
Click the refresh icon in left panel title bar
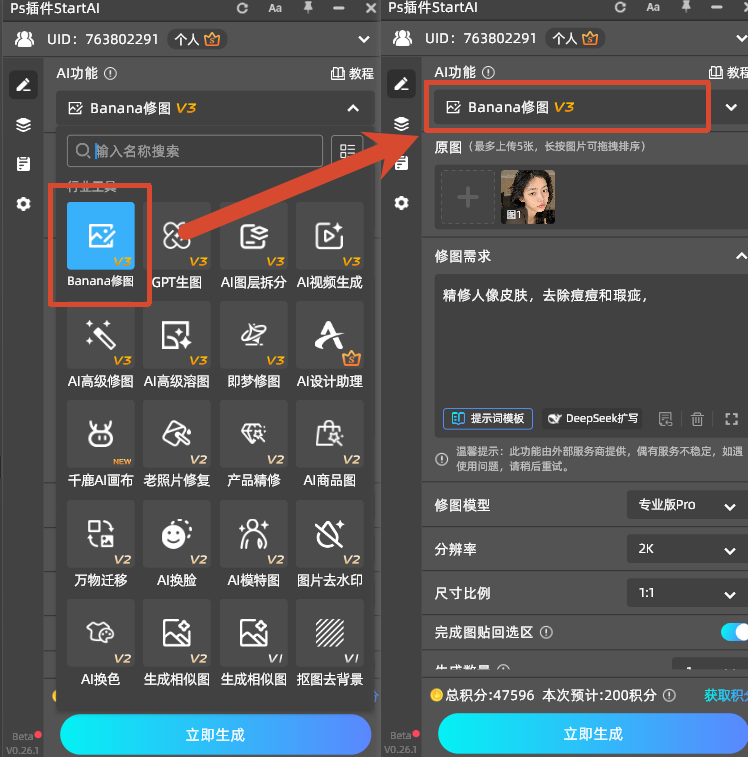(x=242, y=8)
